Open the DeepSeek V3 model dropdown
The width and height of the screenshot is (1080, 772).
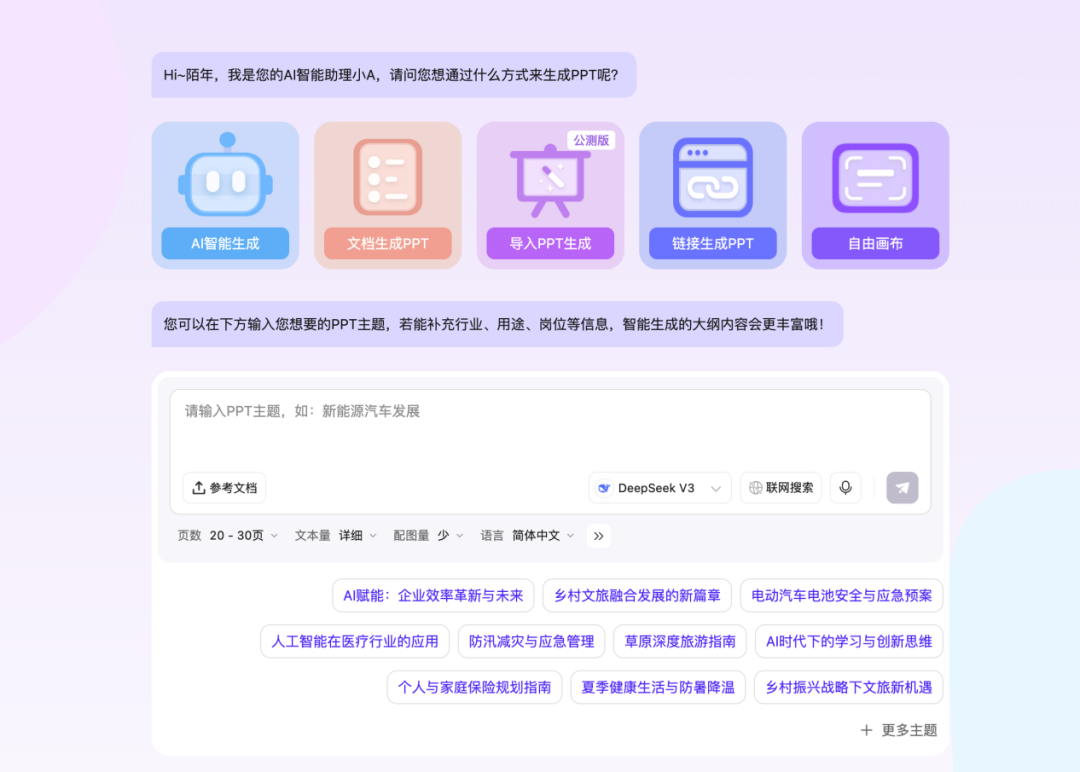659,488
